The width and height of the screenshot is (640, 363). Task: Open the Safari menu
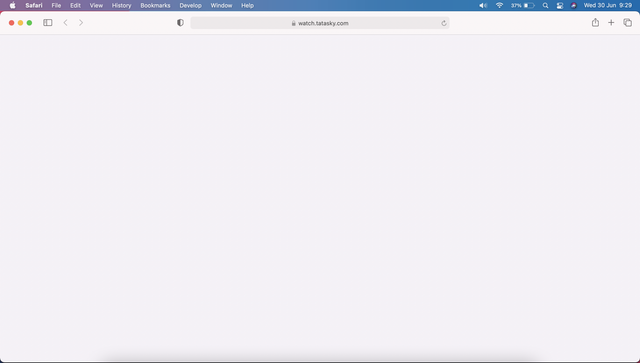34,5
